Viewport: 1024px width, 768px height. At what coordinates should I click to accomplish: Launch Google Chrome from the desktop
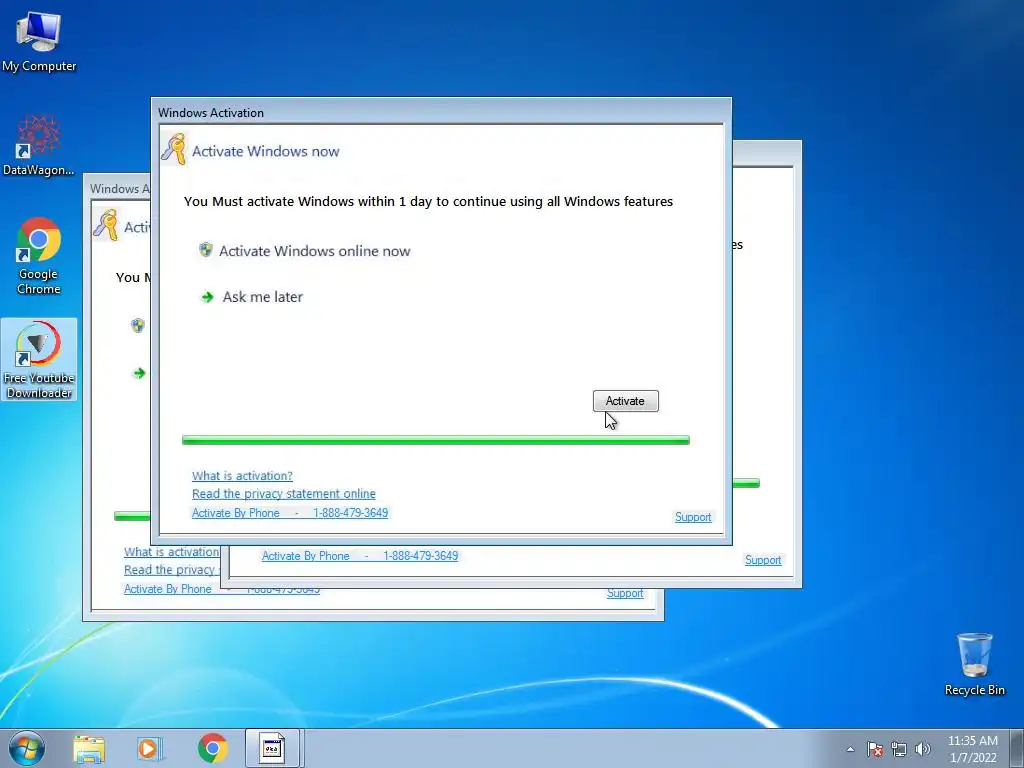click(39, 255)
